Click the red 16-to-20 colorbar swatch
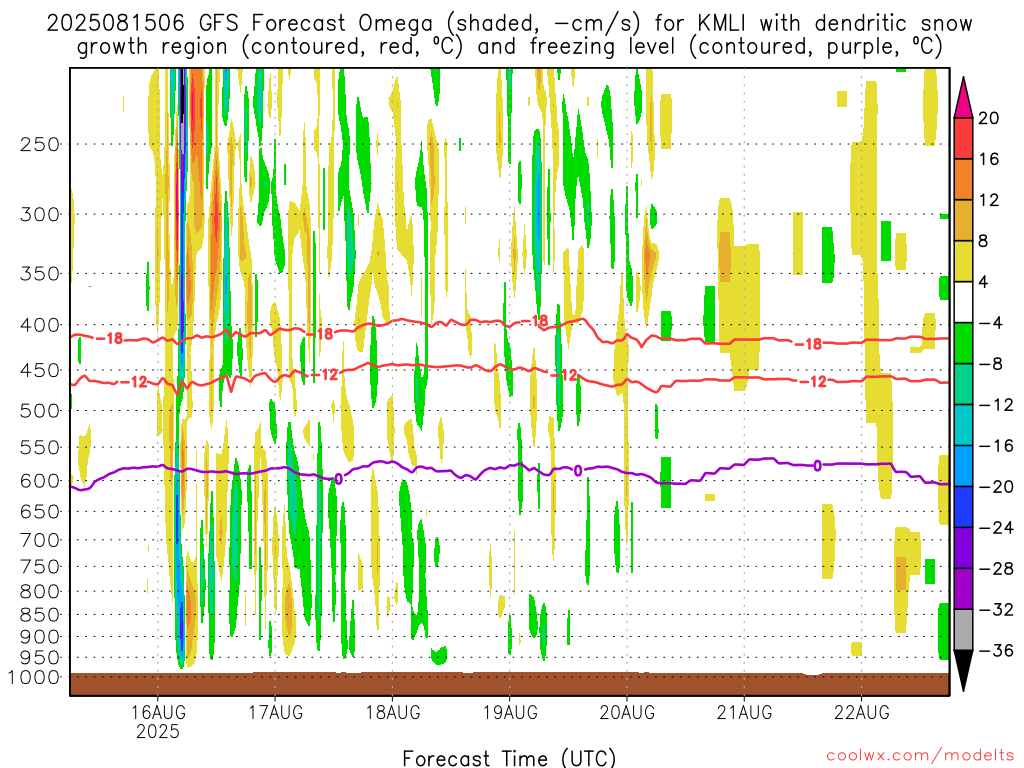The width and height of the screenshot is (1024, 768). coord(963,138)
